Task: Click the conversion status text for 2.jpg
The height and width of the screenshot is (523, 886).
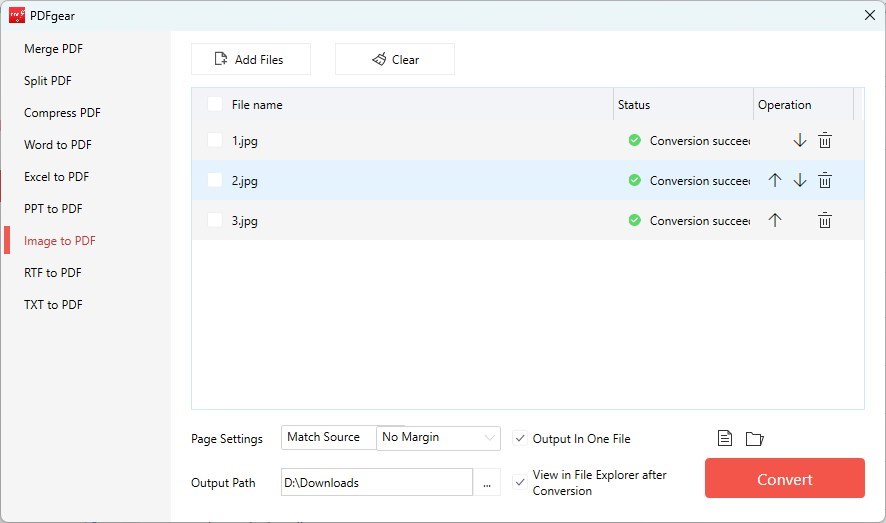Action: tap(700, 181)
